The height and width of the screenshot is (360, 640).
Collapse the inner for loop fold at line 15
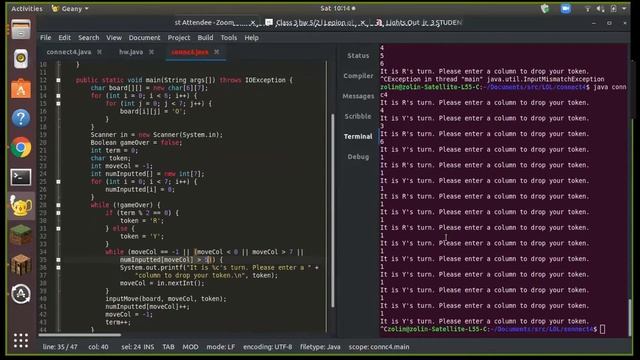58,104
